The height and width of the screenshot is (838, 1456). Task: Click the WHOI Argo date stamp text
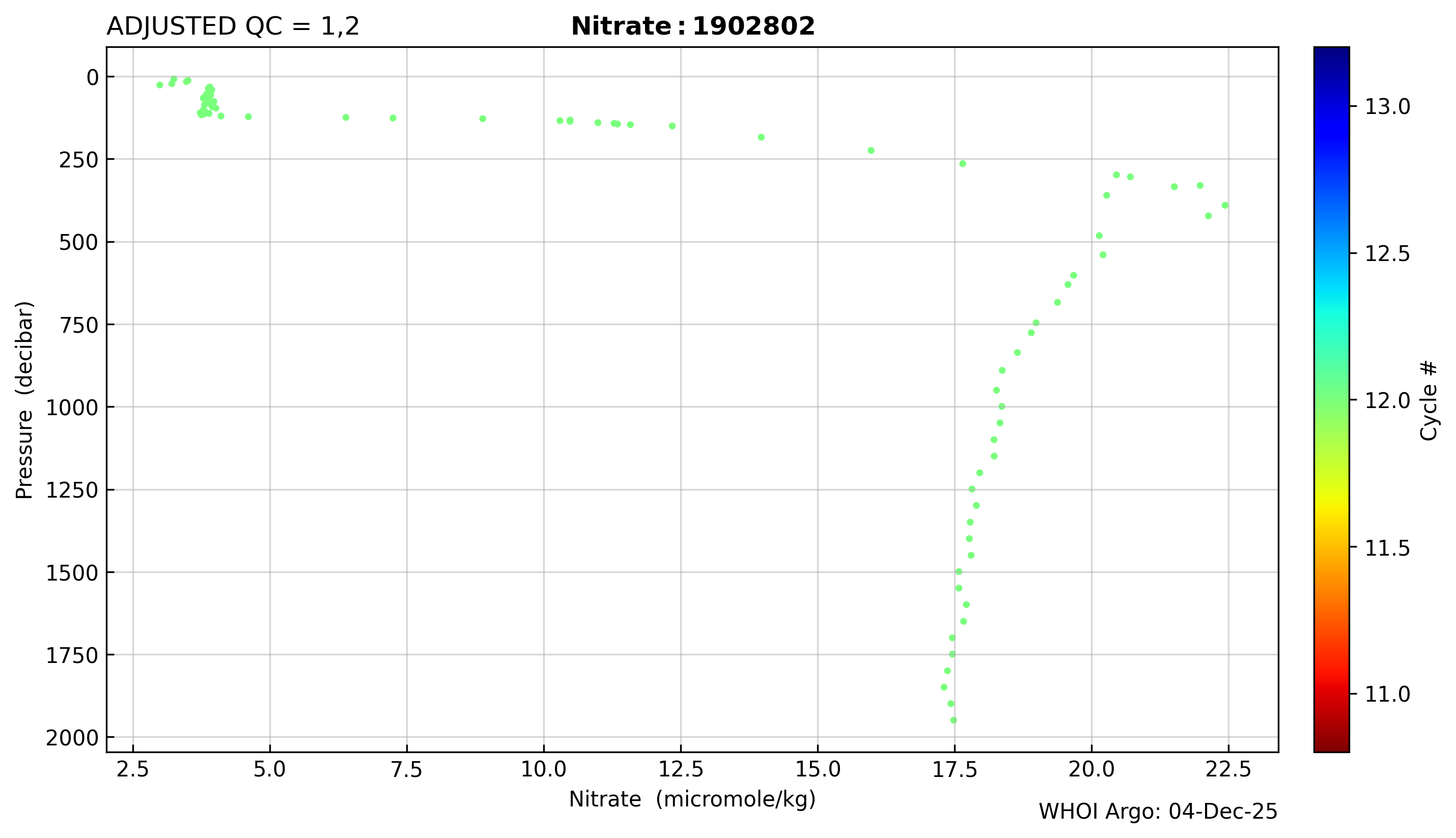1157,812
